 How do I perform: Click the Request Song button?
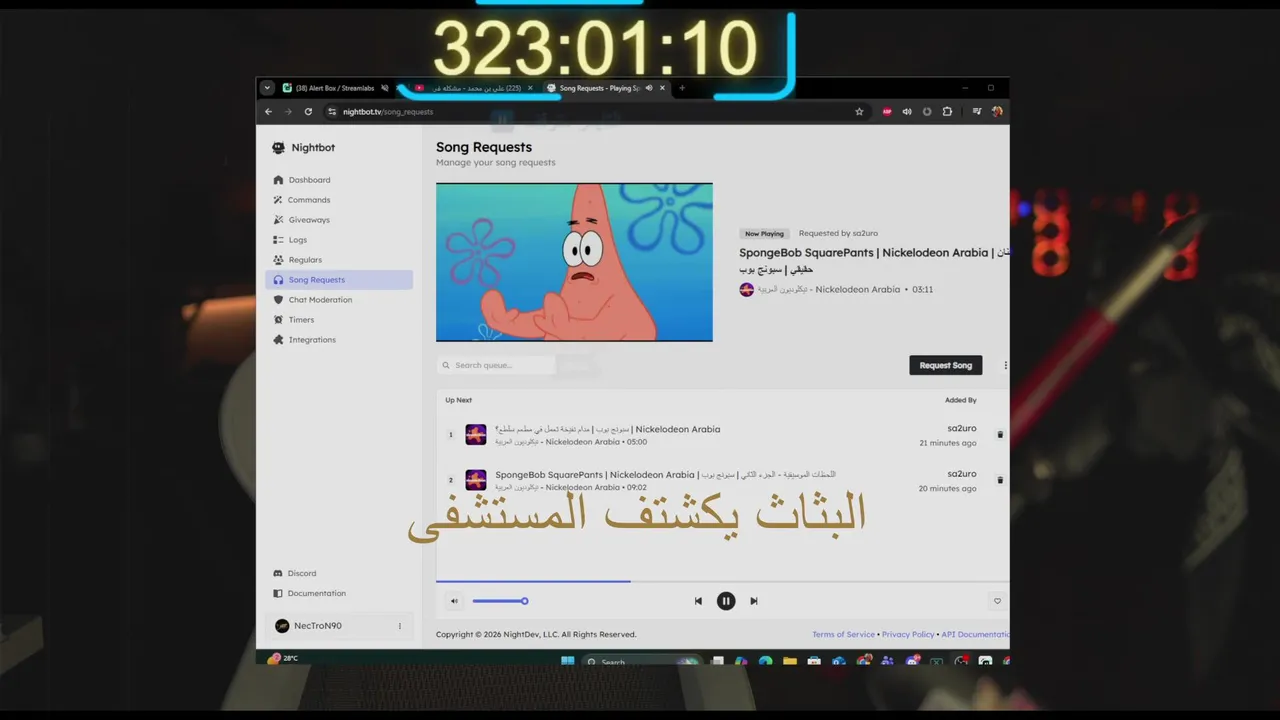pos(945,365)
